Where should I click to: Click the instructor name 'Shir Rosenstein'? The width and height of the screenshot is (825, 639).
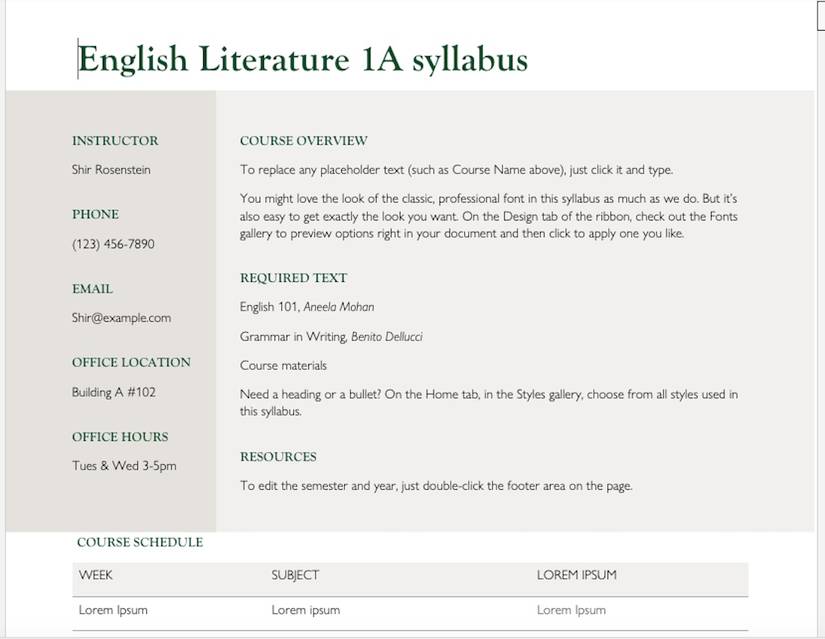pyautogui.click(x=111, y=169)
